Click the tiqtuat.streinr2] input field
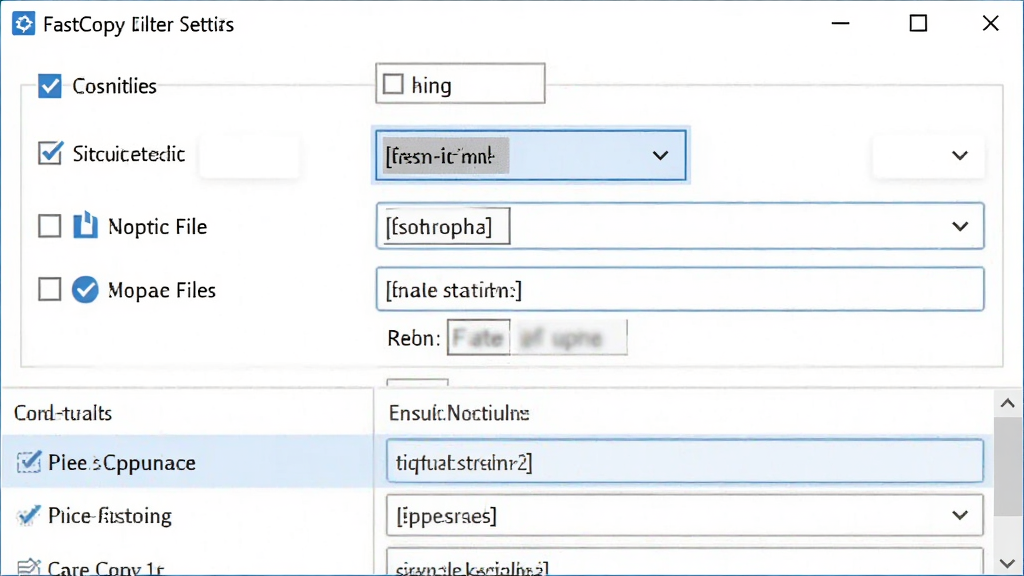The height and width of the screenshot is (576, 1024). tap(684, 462)
